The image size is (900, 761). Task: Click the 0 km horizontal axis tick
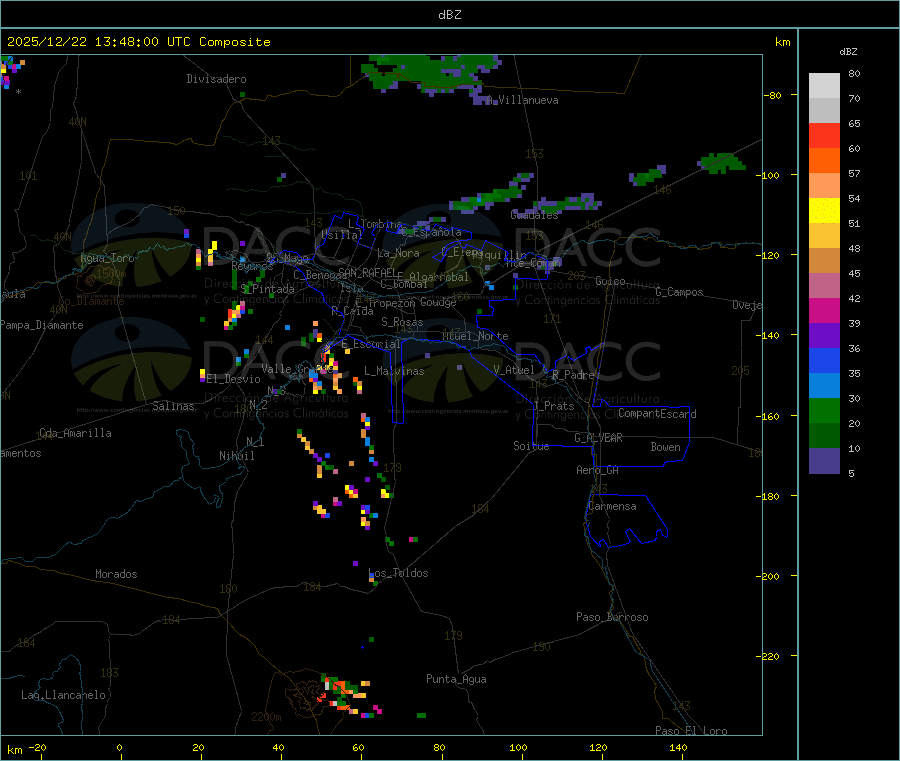click(119, 747)
